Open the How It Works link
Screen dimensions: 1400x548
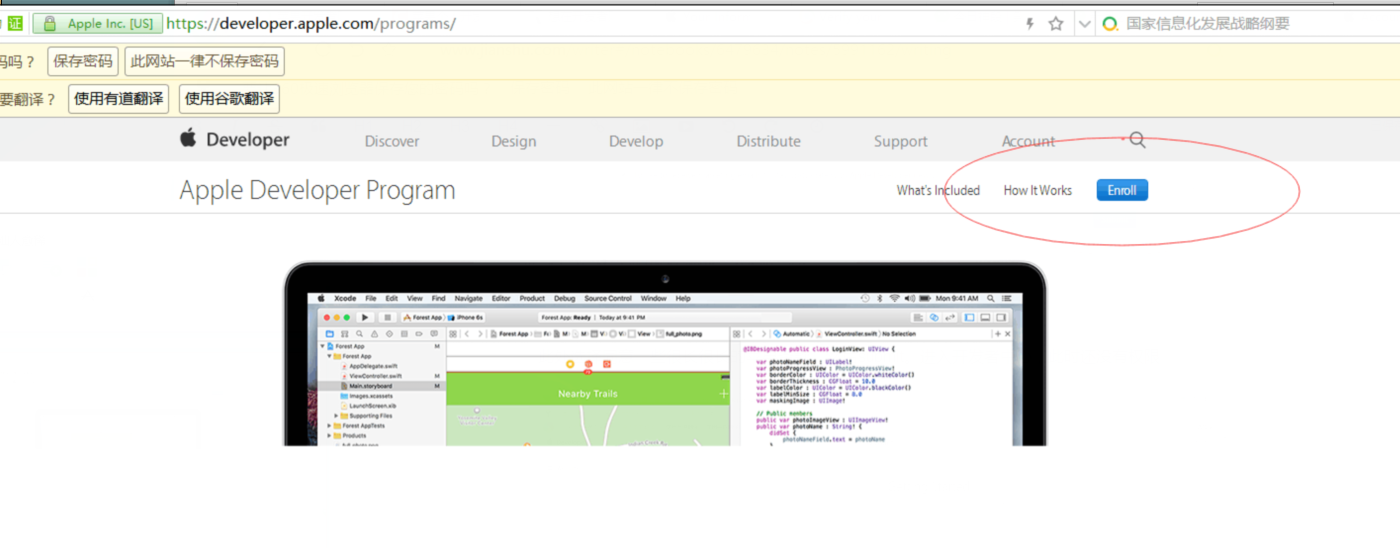coord(1038,190)
